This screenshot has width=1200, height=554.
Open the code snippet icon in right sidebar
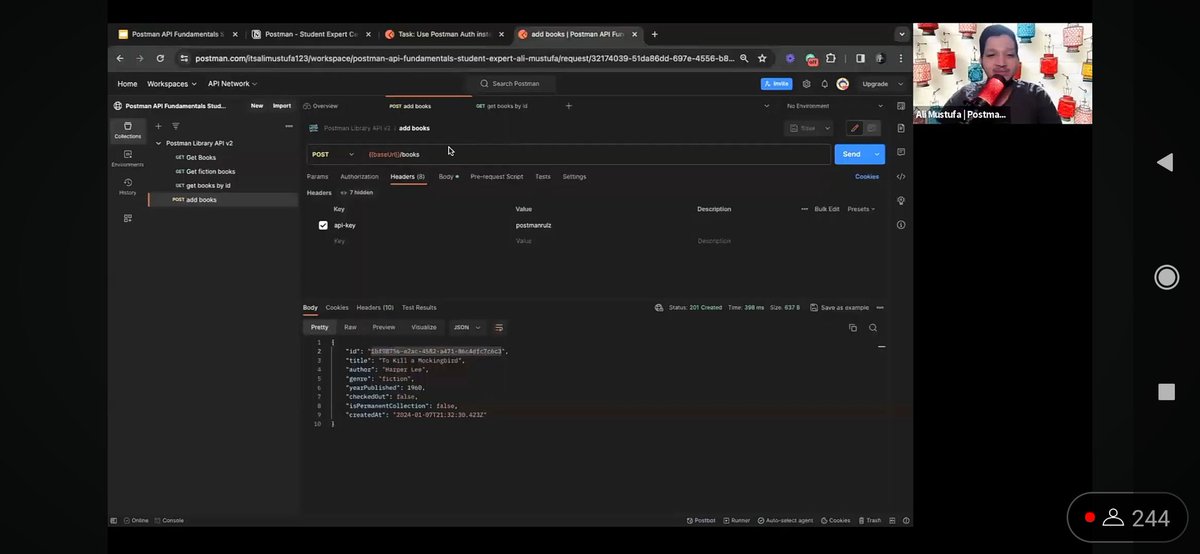point(901,176)
